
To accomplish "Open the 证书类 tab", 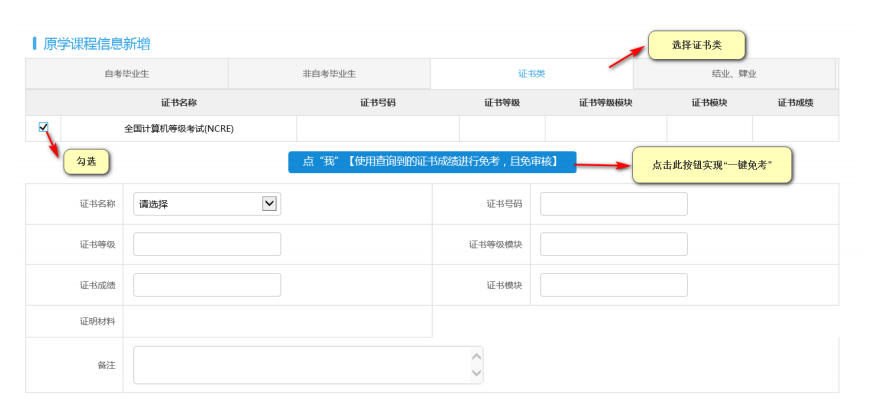I will pyautogui.click(x=531, y=74).
